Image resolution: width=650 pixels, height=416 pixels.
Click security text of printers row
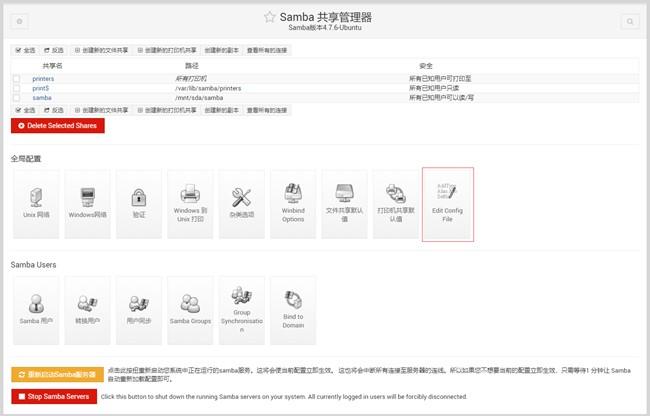[x=440, y=79]
